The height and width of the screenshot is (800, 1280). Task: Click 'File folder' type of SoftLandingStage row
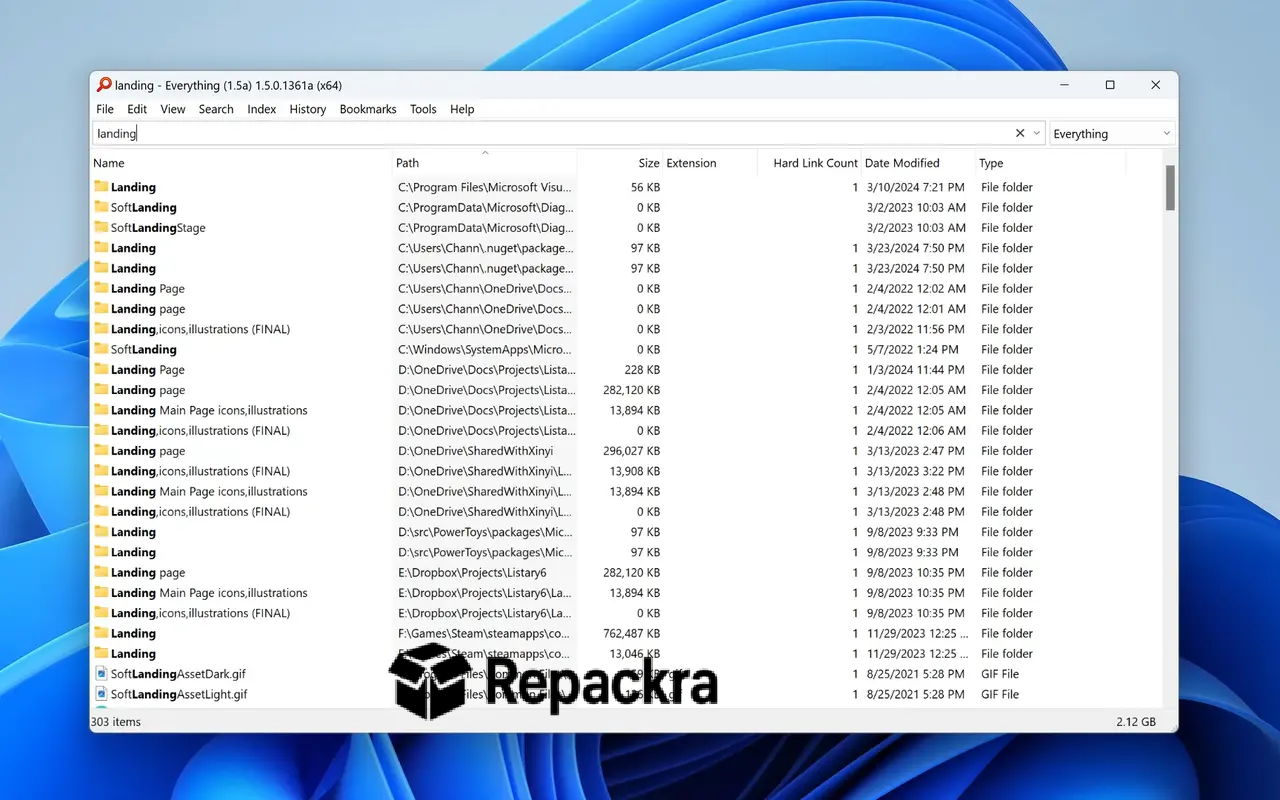point(1007,228)
